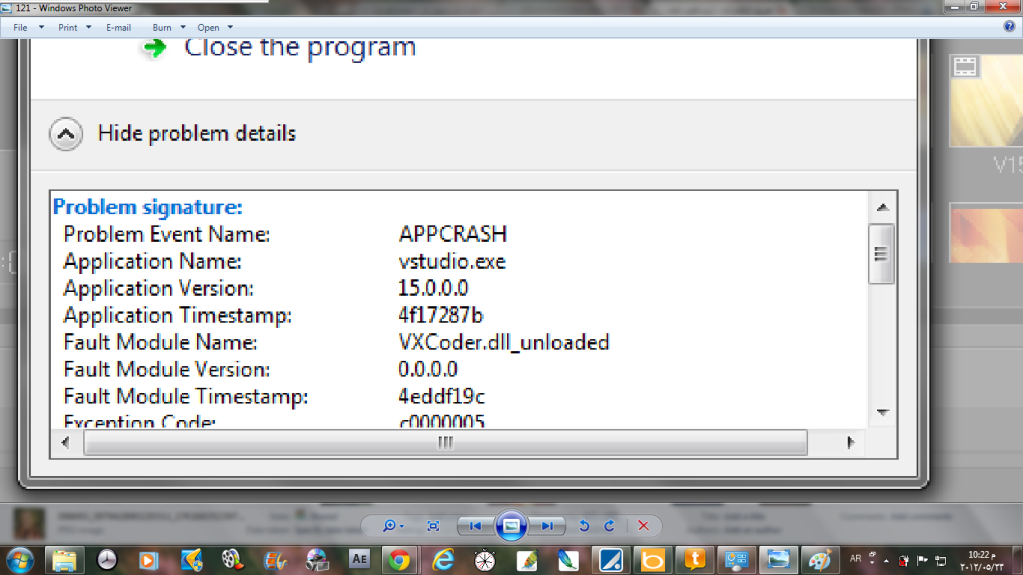The image size is (1023, 575).
Task: Expand the Burn dropdown arrow
Action: (183, 27)
